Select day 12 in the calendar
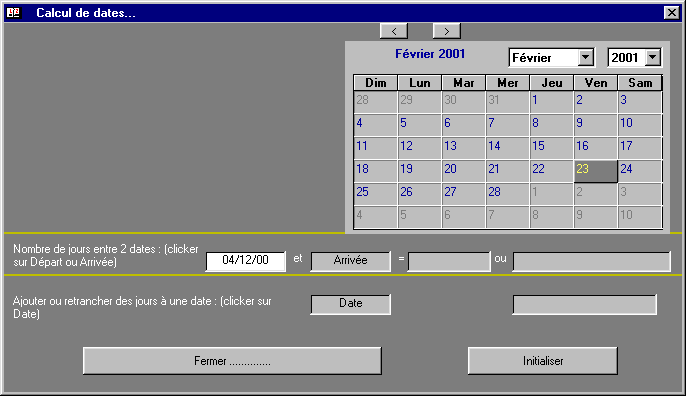This screenshot has height=396, width=686. (x=420, y=148)
